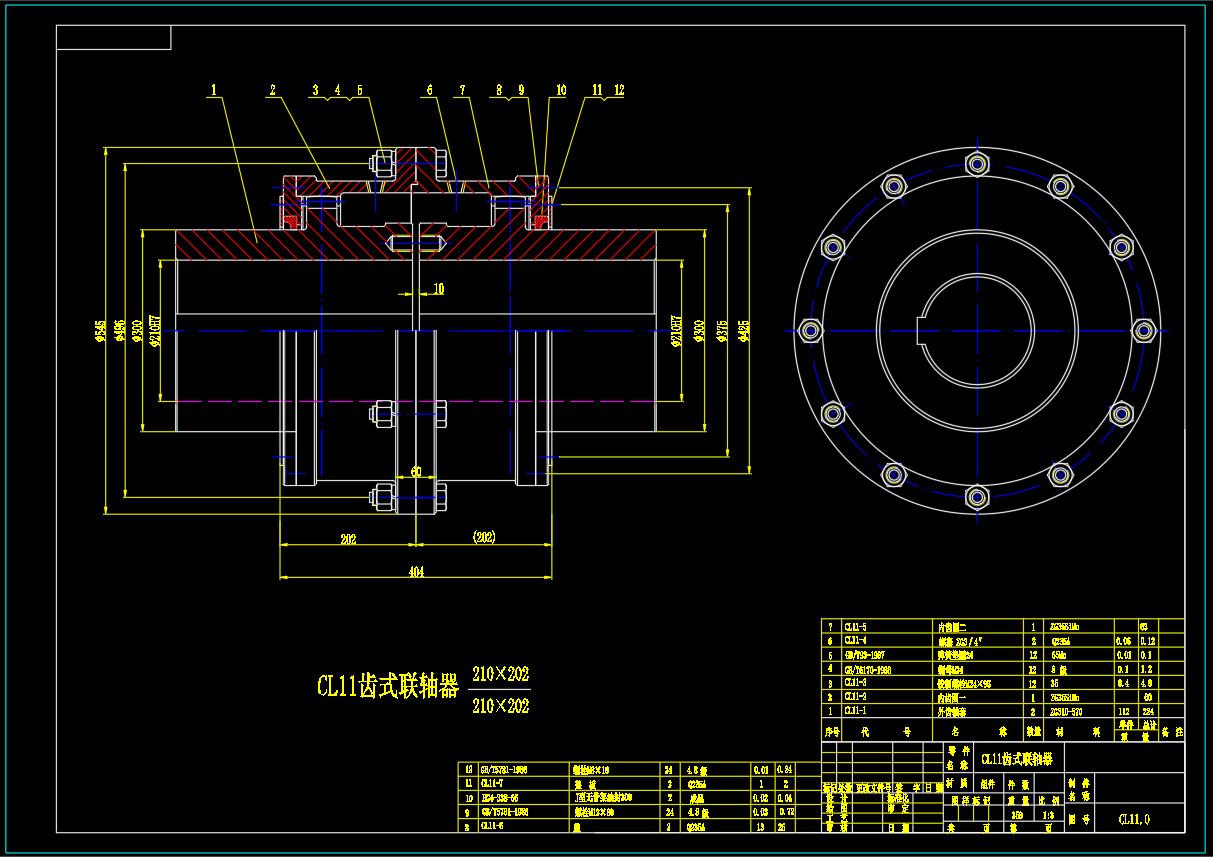Click the φ425 diameter dimension on the right
1213x857 pixels.
[744, 329]
